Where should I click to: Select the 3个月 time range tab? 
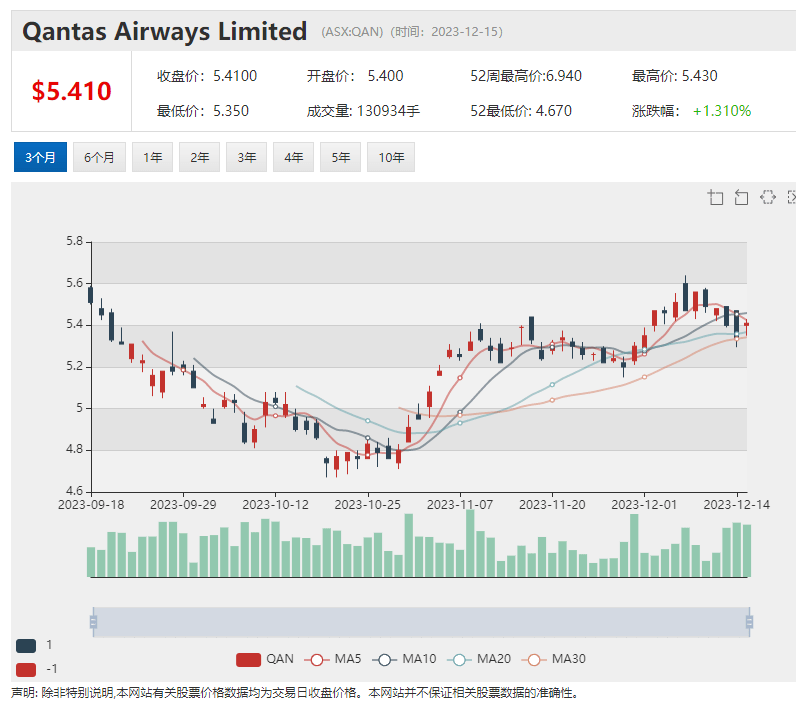40,157
